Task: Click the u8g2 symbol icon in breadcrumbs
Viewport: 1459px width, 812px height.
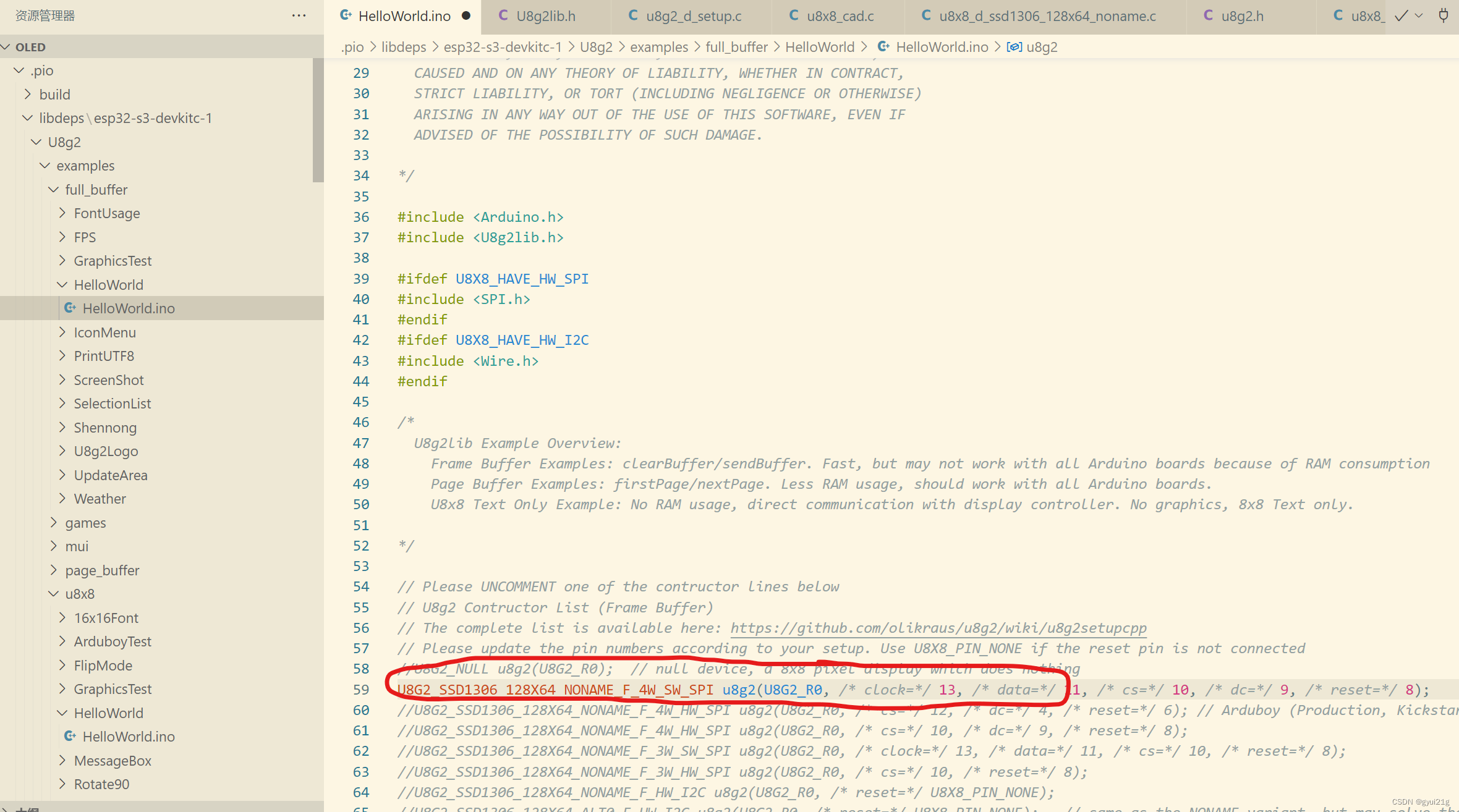Action: (x=1014, y=47)
